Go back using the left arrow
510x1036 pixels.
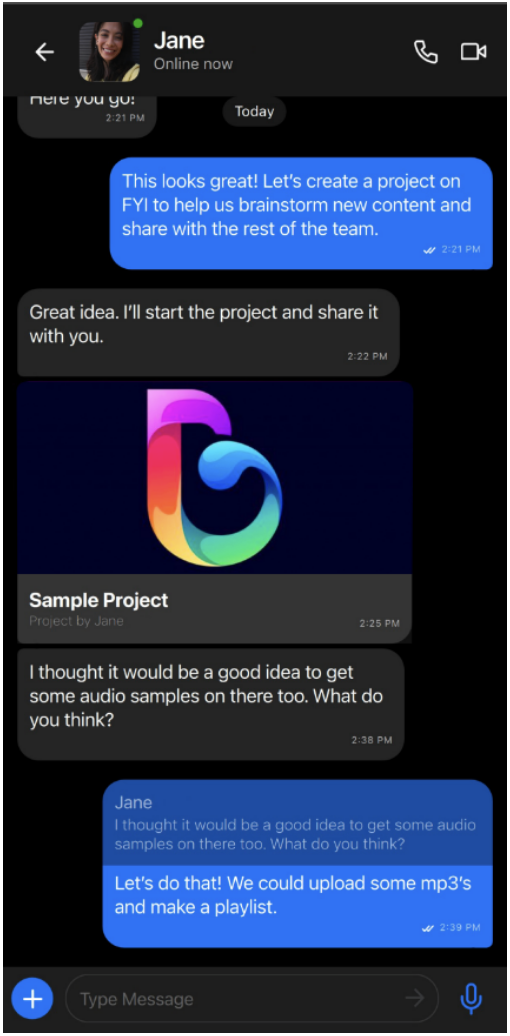pyautogui.click(x=44, y=52)
